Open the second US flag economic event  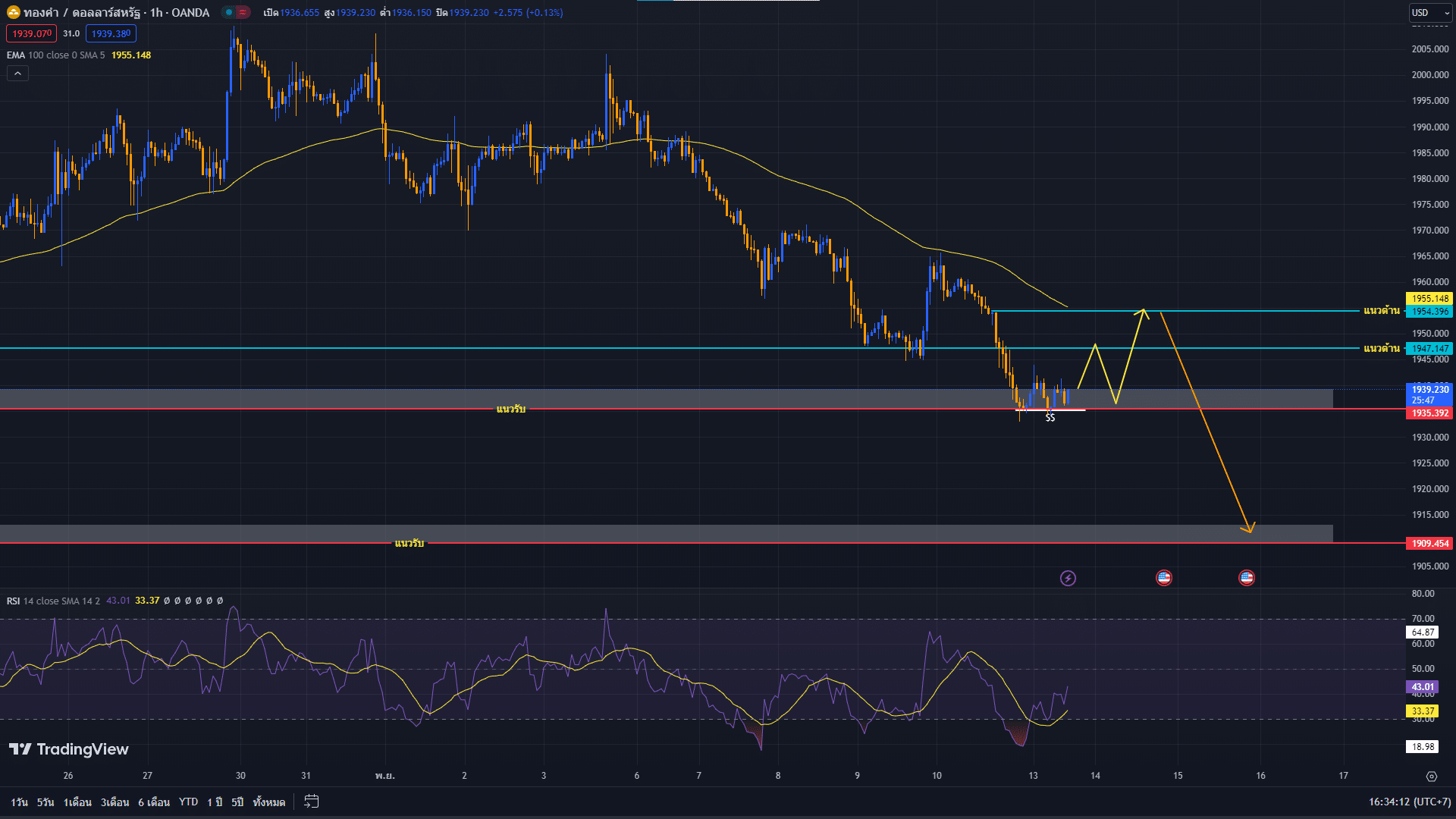tap(1247, 578)
